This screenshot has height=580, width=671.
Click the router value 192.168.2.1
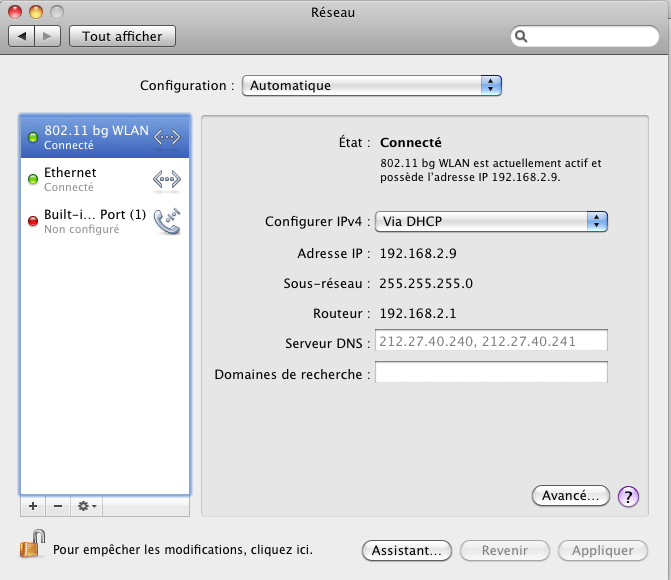418,313
